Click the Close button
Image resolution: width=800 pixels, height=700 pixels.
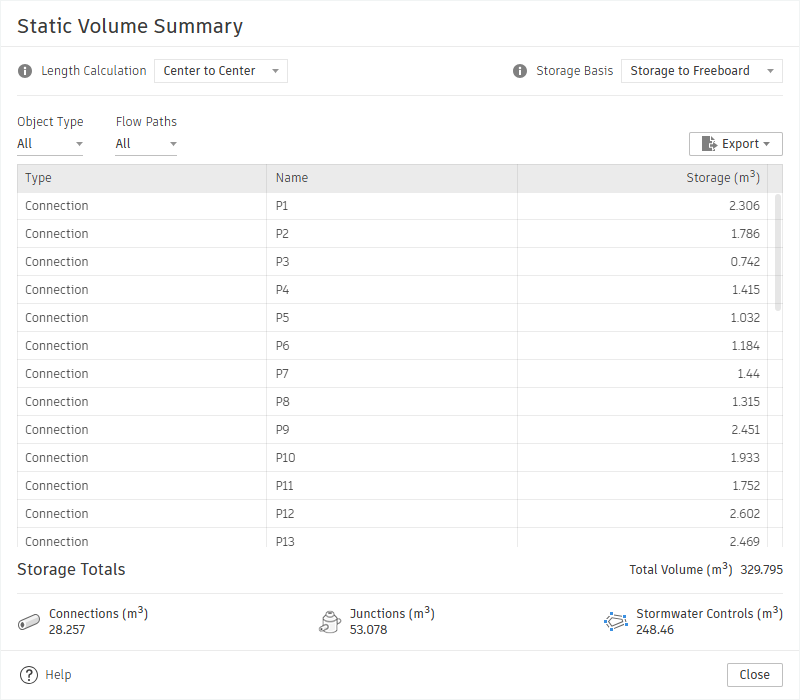(x=755, y=674)
